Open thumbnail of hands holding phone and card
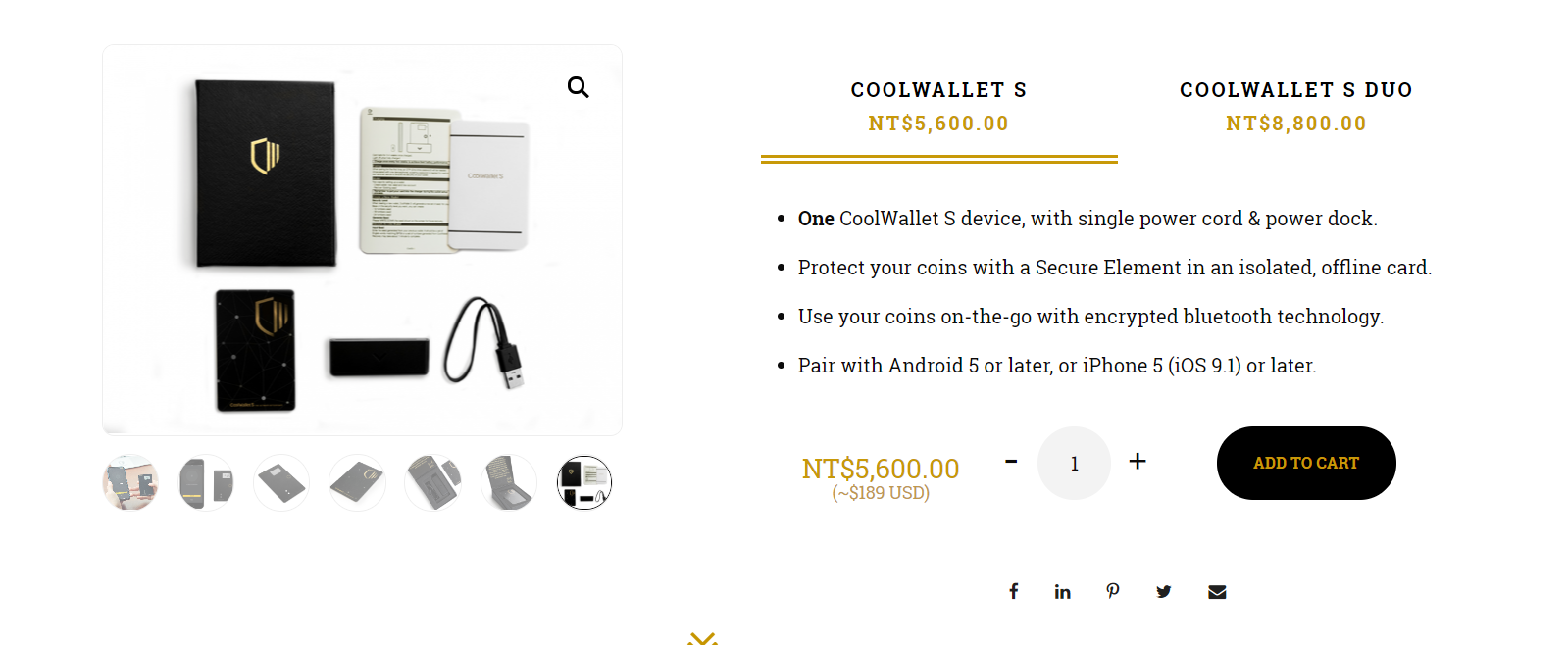1568x645 pixels. coord(130,482)
